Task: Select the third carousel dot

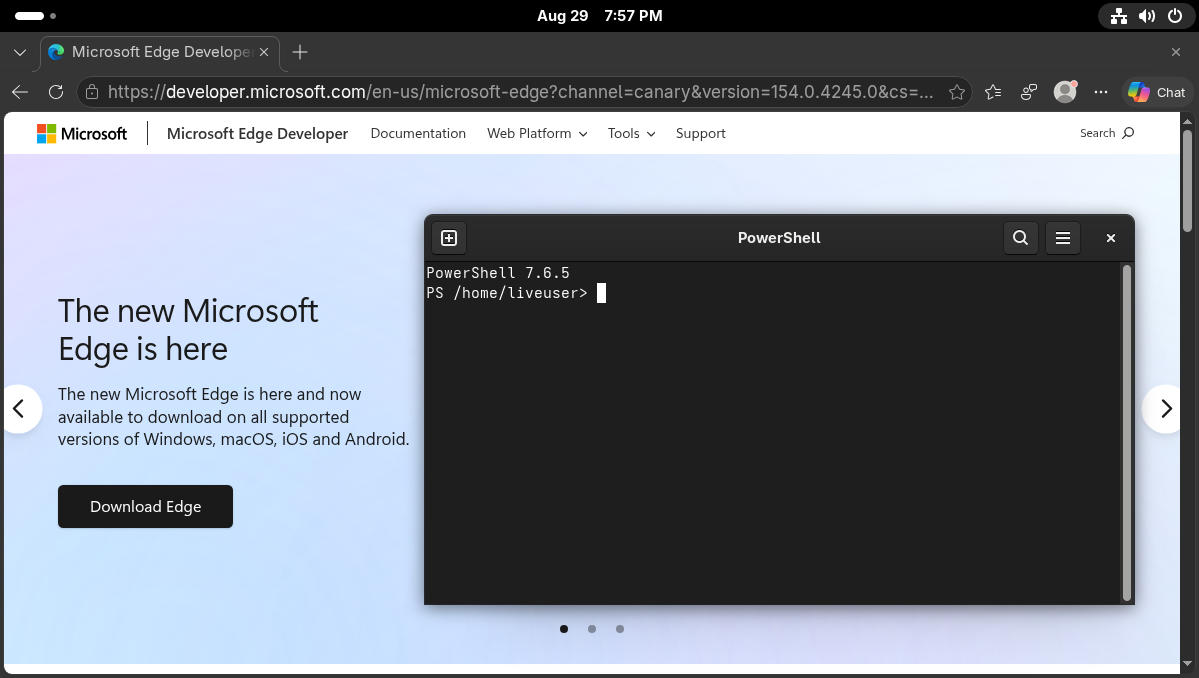Action: 620,629
